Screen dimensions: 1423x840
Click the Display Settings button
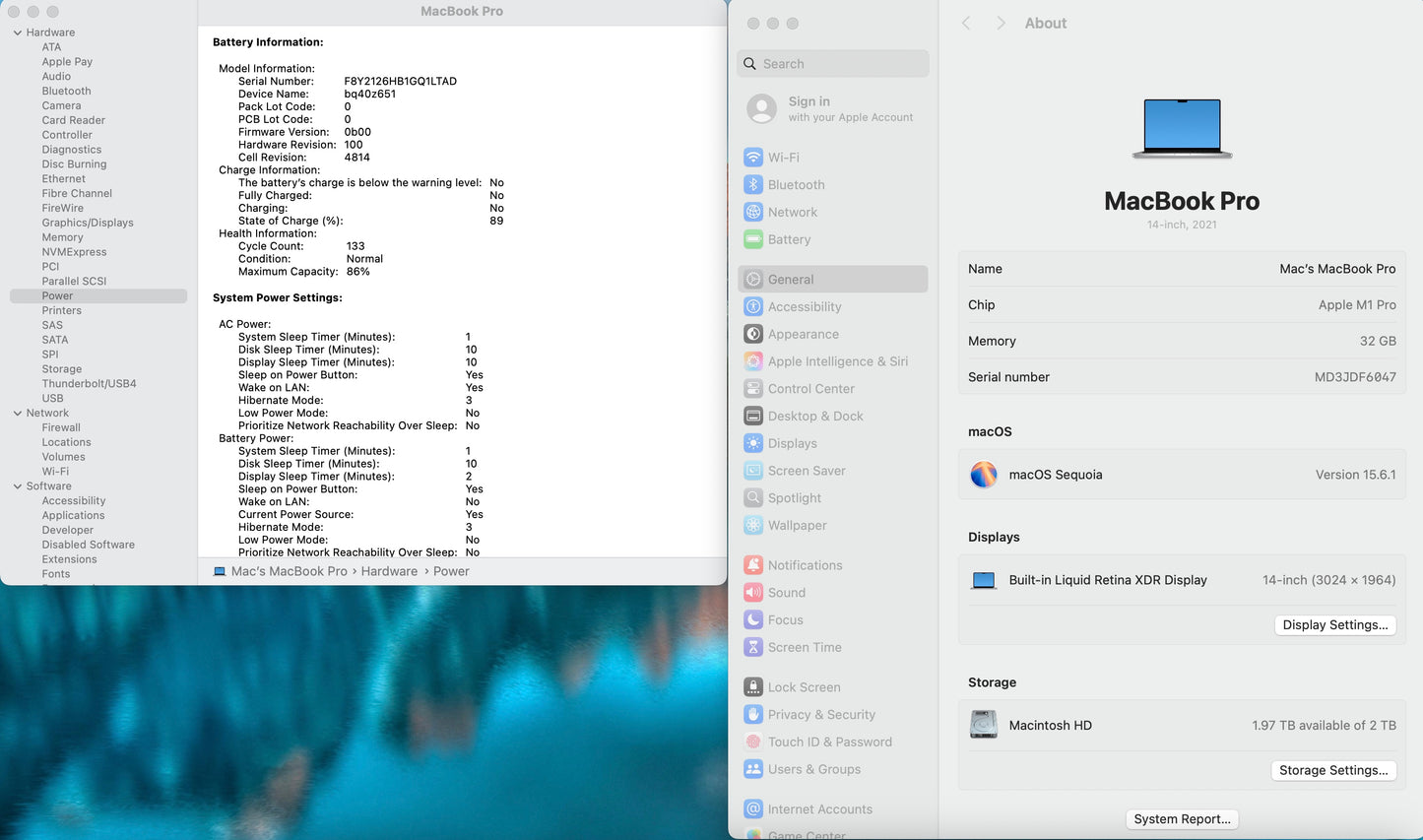(1334, 625)
